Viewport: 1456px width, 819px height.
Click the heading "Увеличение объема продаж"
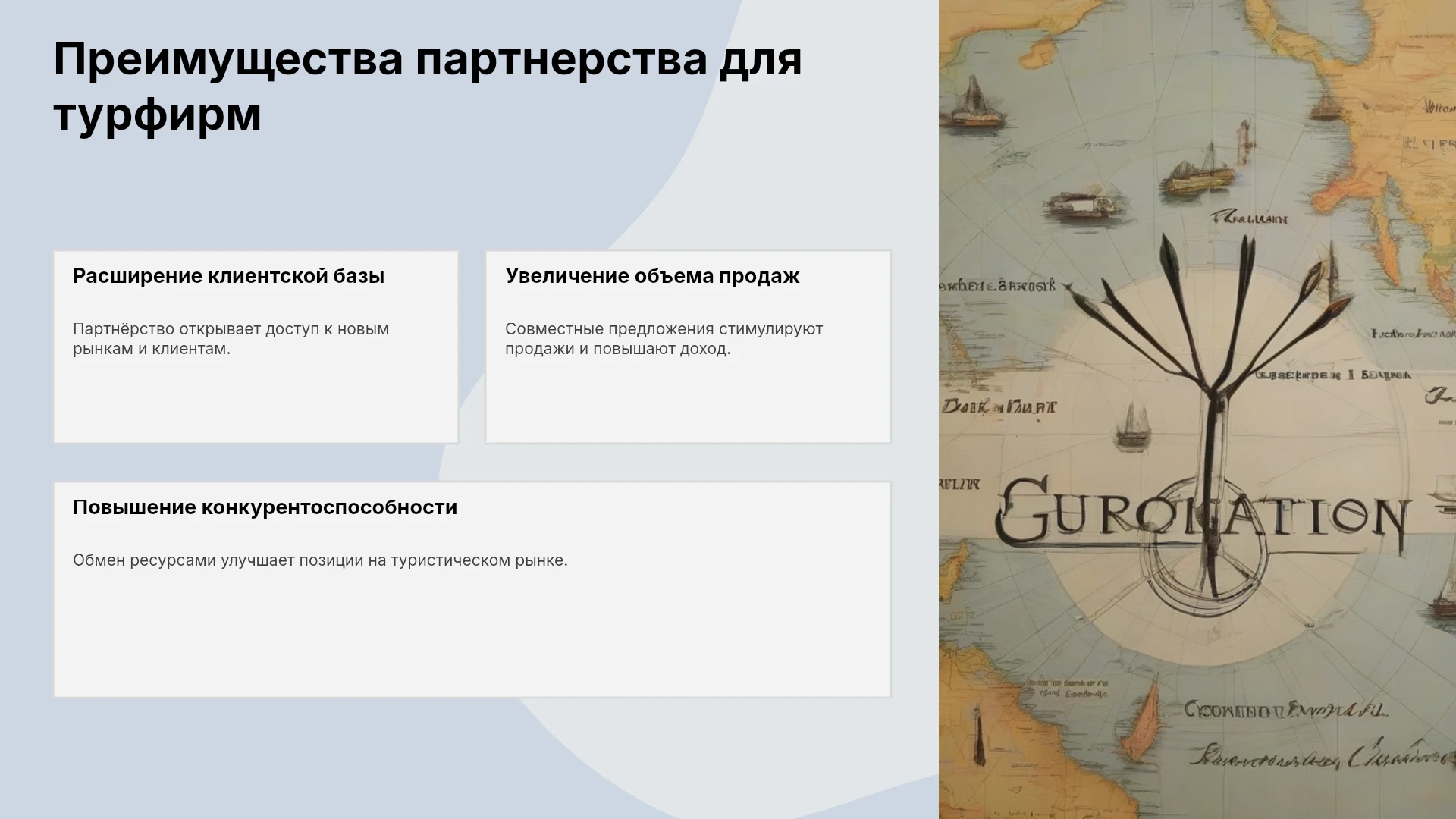[652, 276]
